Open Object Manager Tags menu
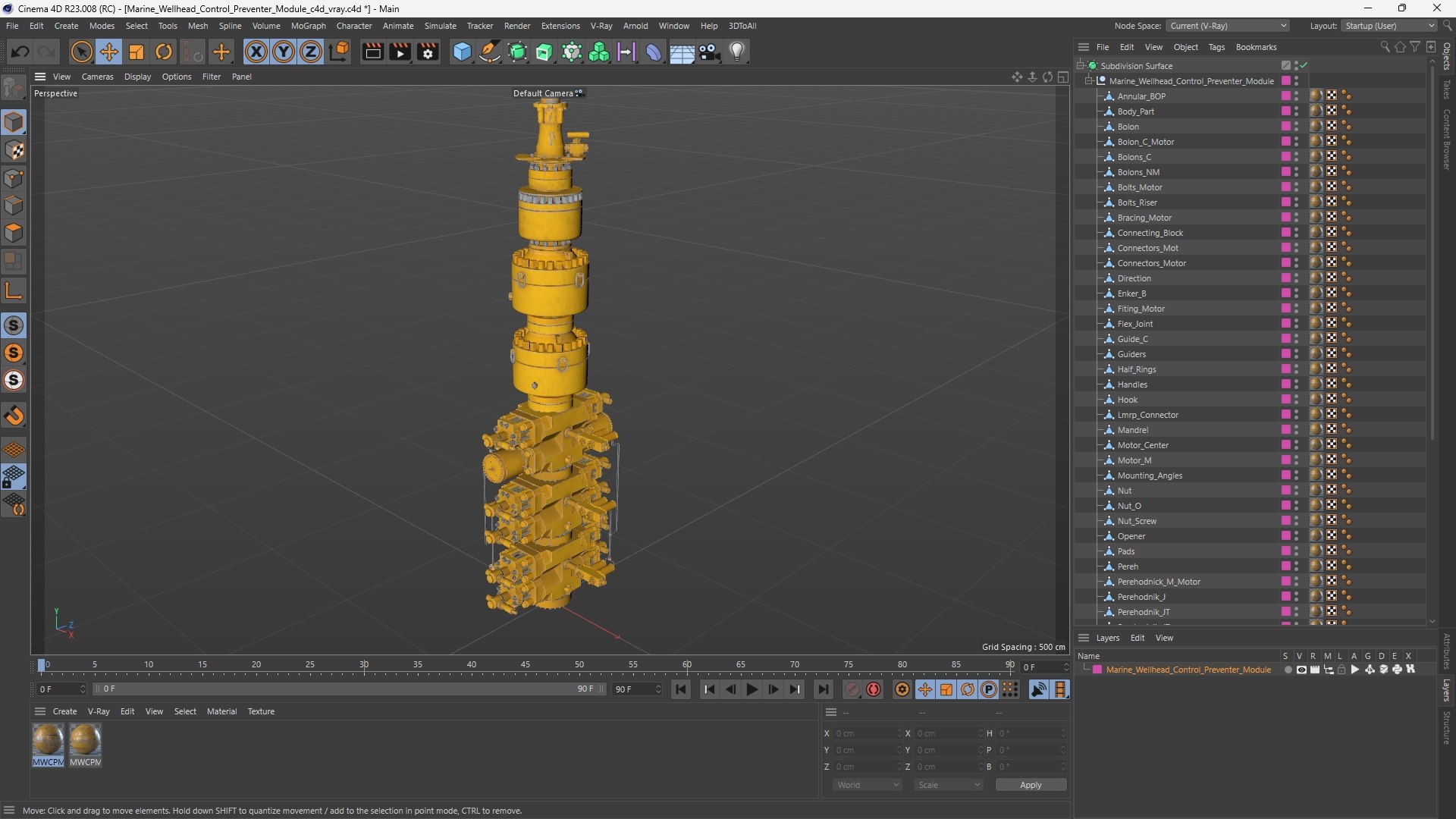The width and height of the screenshot is (1456, 819). point(1216,47)
